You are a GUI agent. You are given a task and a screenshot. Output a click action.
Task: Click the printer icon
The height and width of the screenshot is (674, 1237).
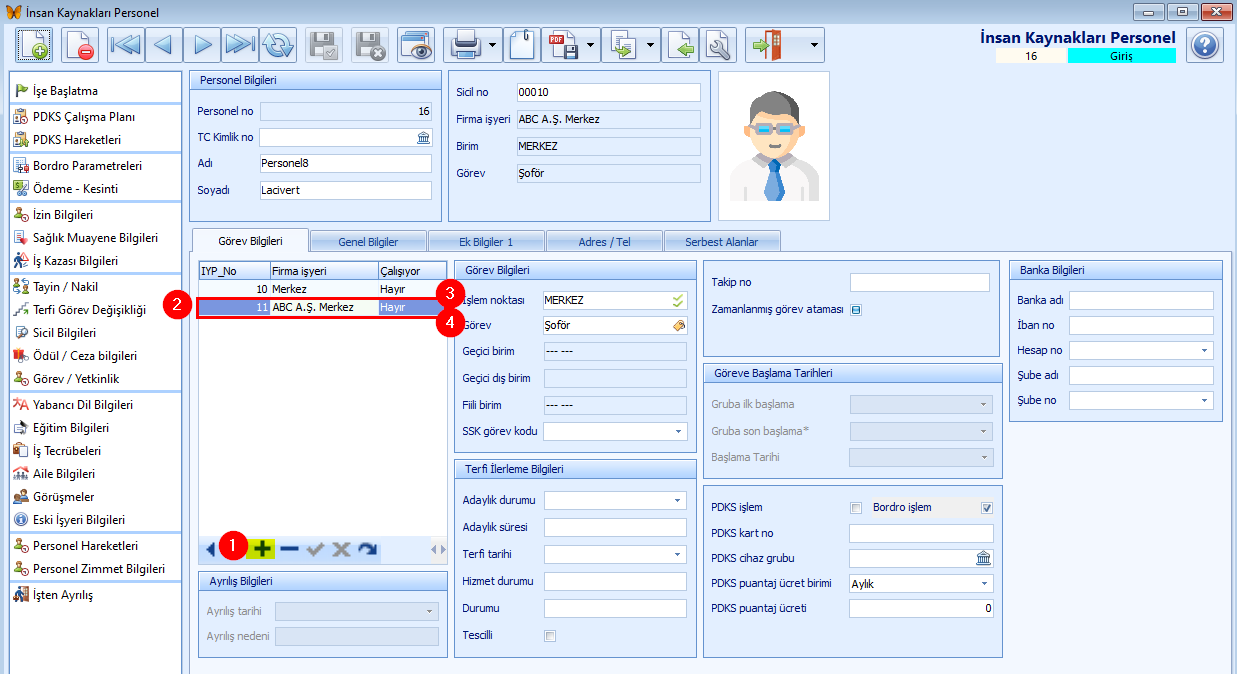466,45
